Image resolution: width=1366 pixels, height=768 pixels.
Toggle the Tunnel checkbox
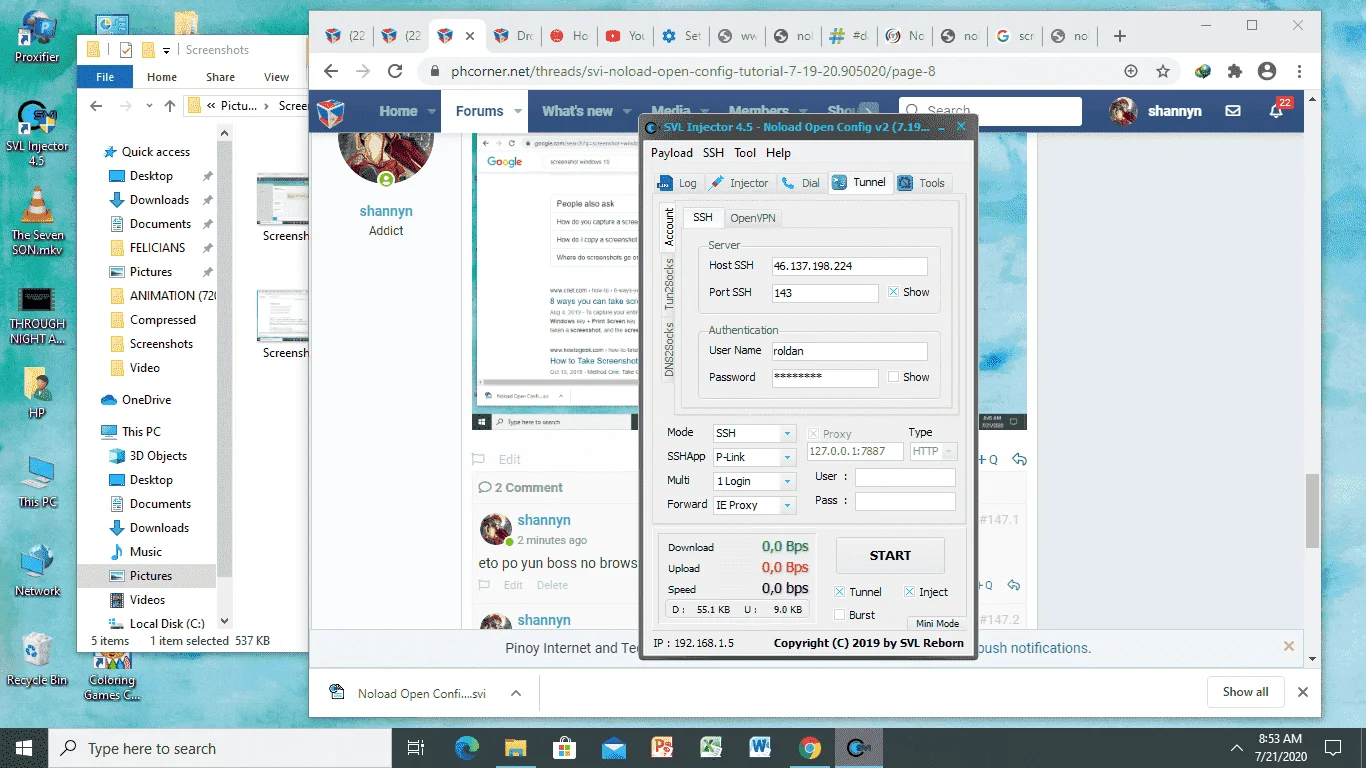(x=840, y=592)
